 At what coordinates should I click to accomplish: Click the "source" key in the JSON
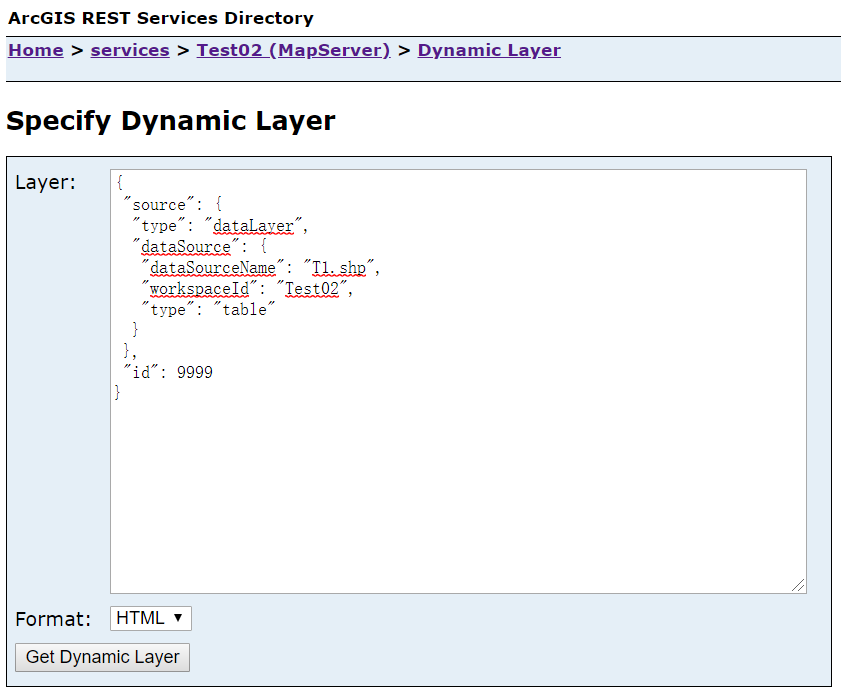159,205
